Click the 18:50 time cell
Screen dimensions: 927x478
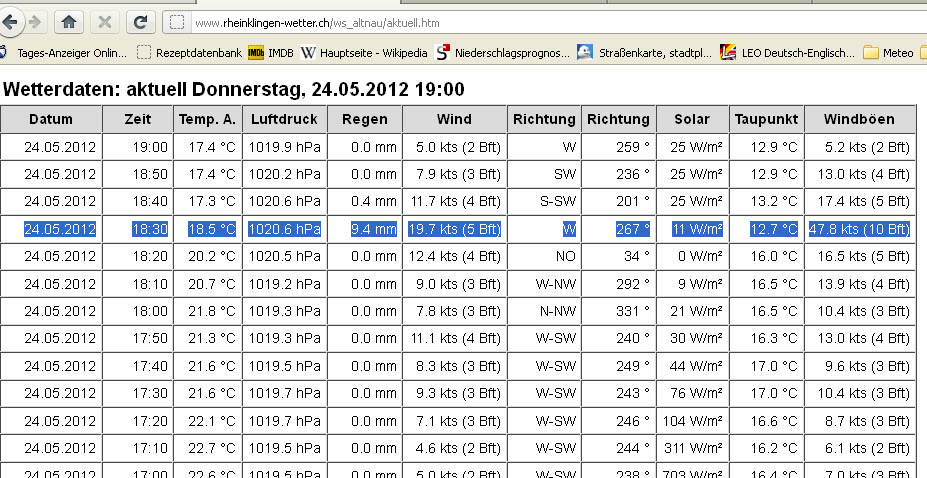[138, 174]
